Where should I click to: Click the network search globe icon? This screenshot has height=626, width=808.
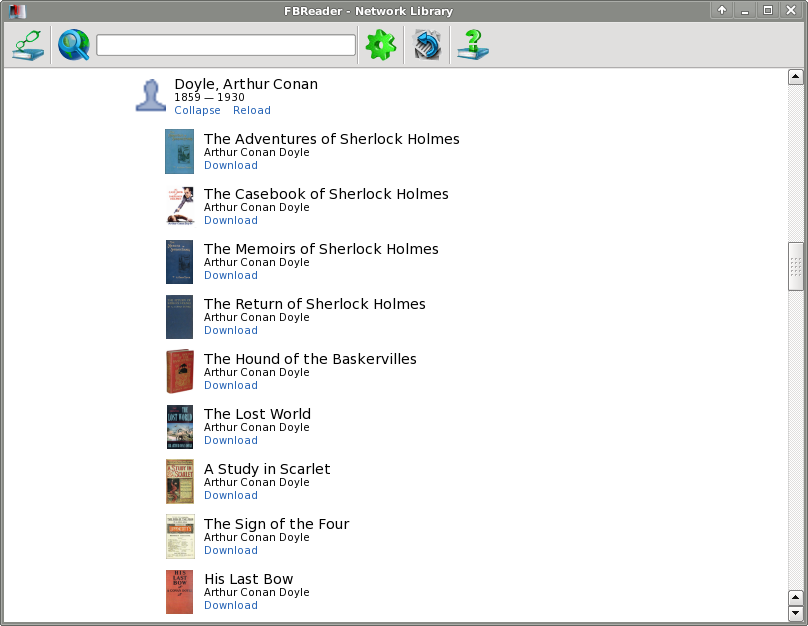pyautogui.click(x=74, y=45)
